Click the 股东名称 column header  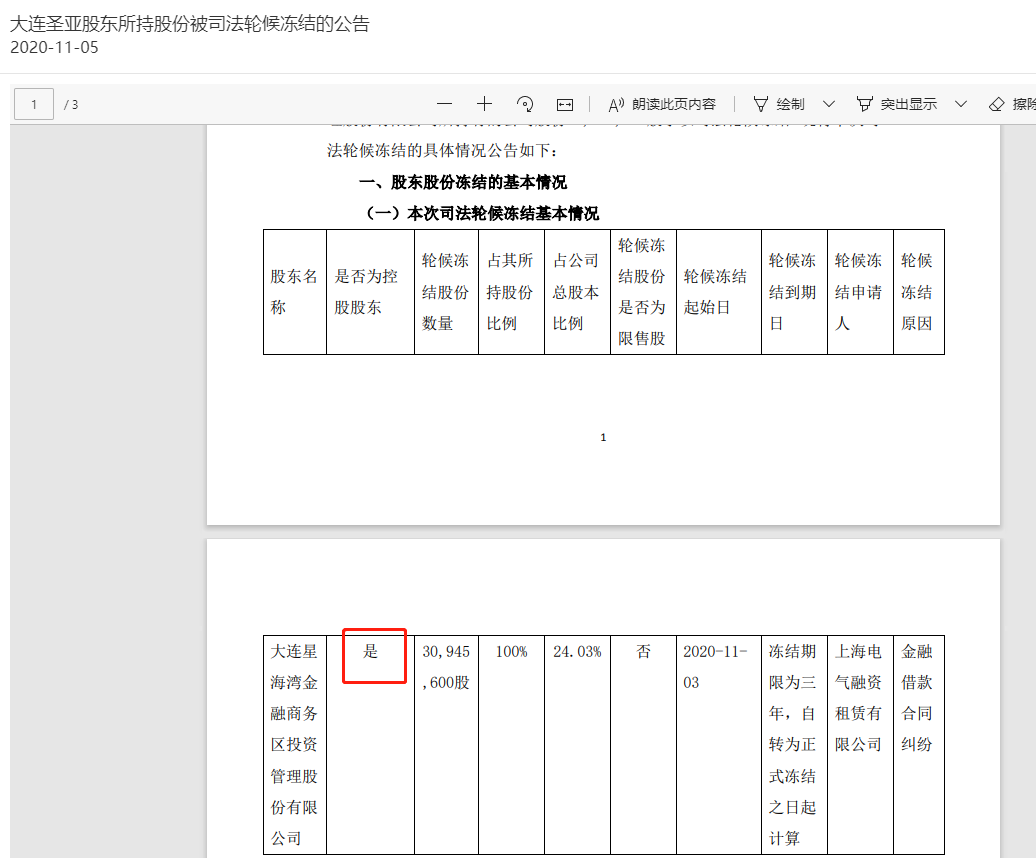(x=294, y=292)
